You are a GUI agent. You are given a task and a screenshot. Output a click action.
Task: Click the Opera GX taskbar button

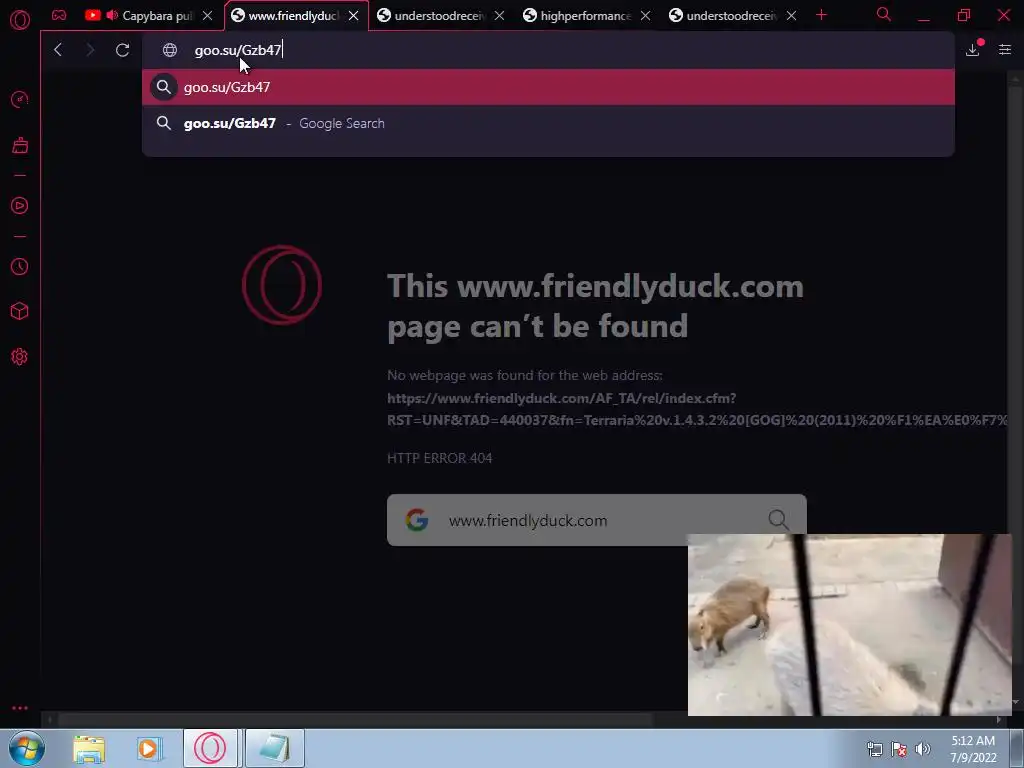point(210,748)
